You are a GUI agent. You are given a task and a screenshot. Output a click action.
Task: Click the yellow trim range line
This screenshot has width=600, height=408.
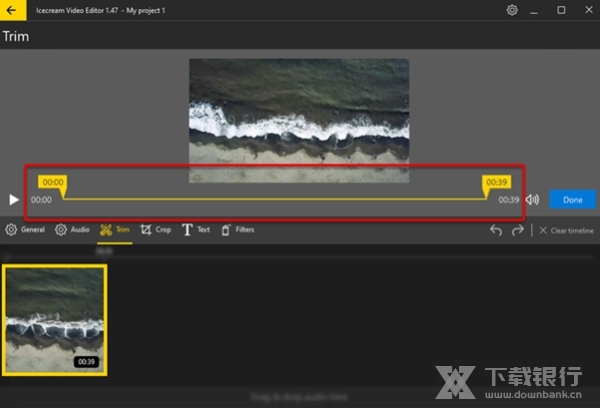click(x=275, y=199)
